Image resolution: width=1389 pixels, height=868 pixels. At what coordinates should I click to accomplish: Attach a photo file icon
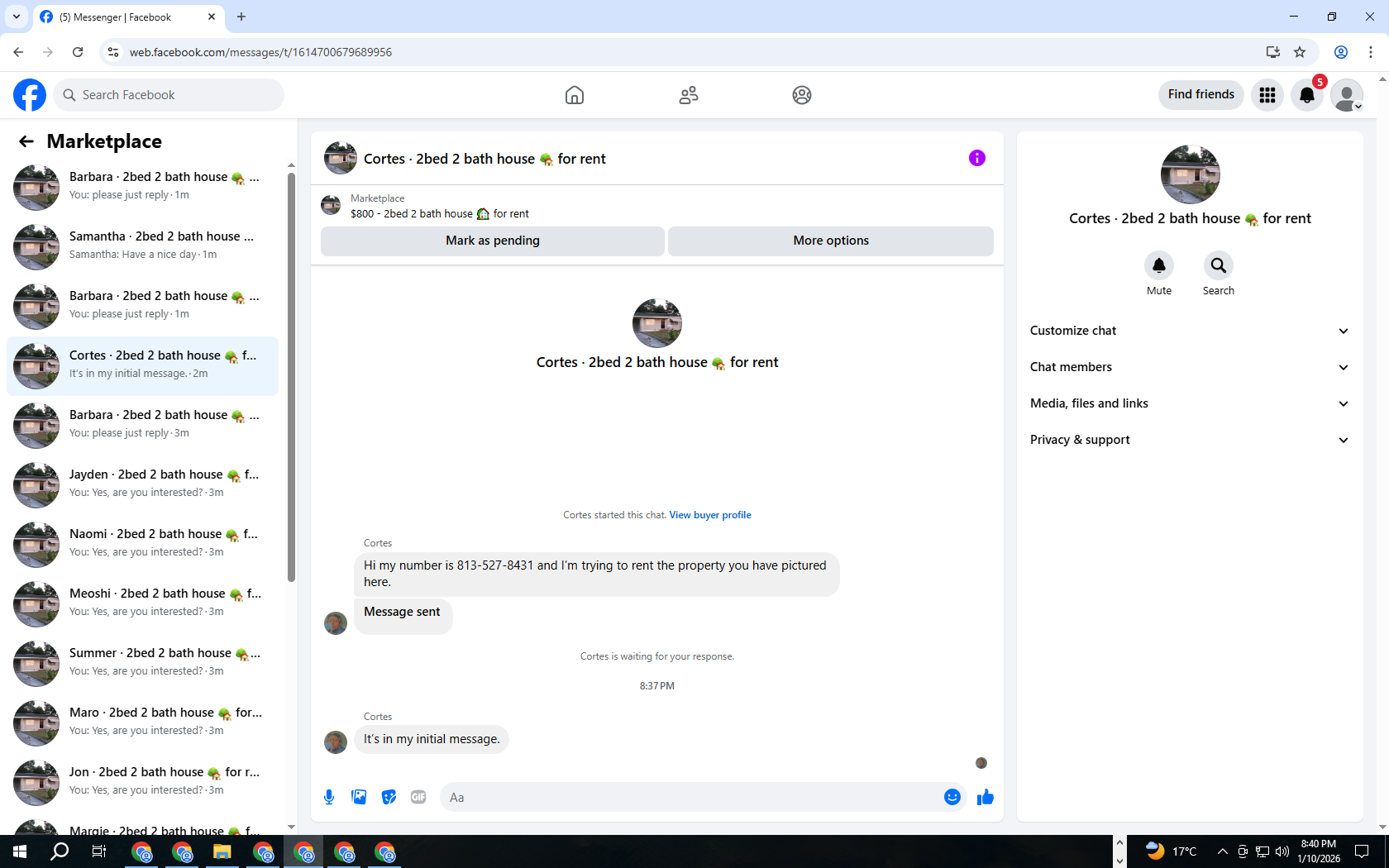359,797
